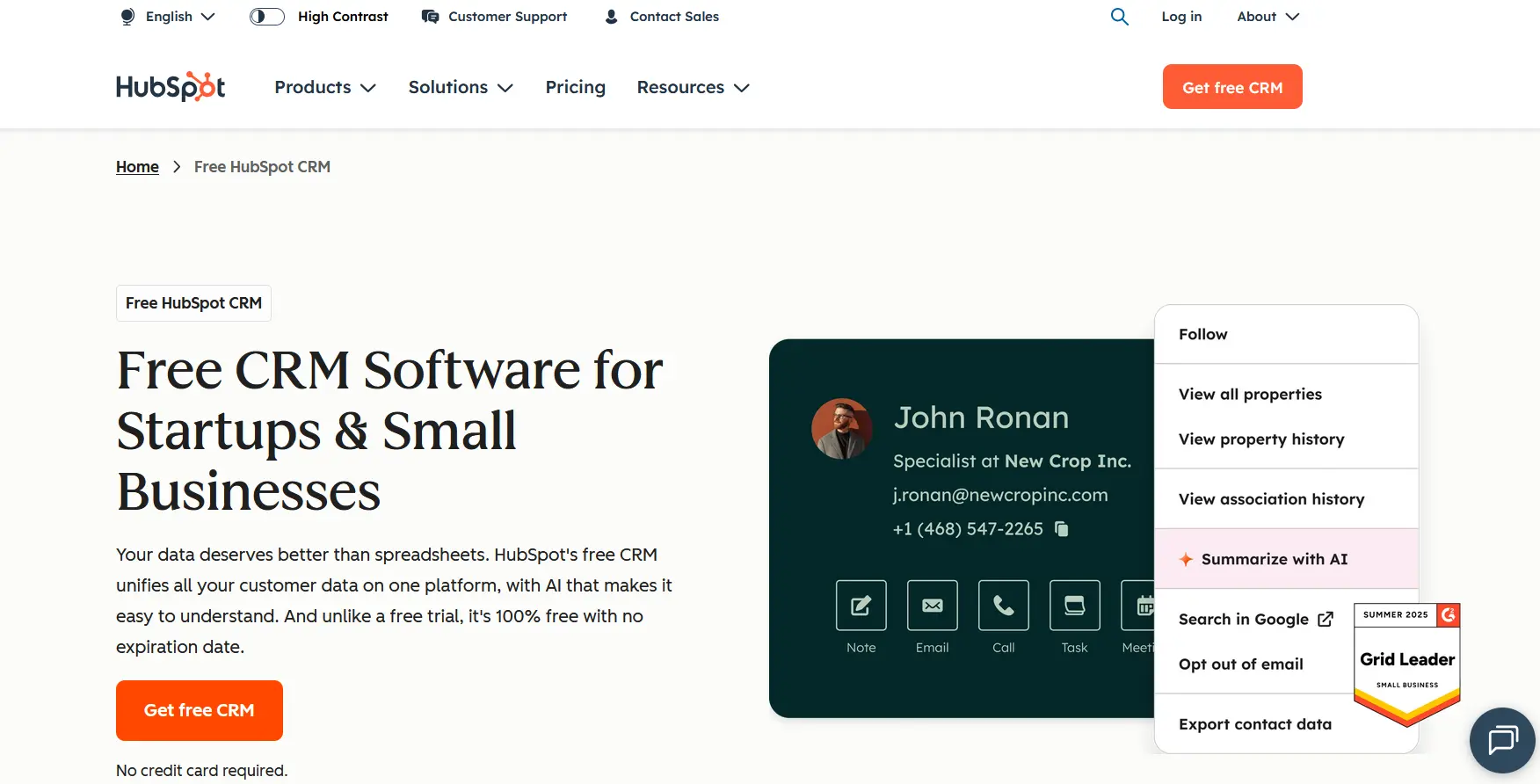Go to Home breadcrumb link
1540x784 pixels.
pos(137,167)
